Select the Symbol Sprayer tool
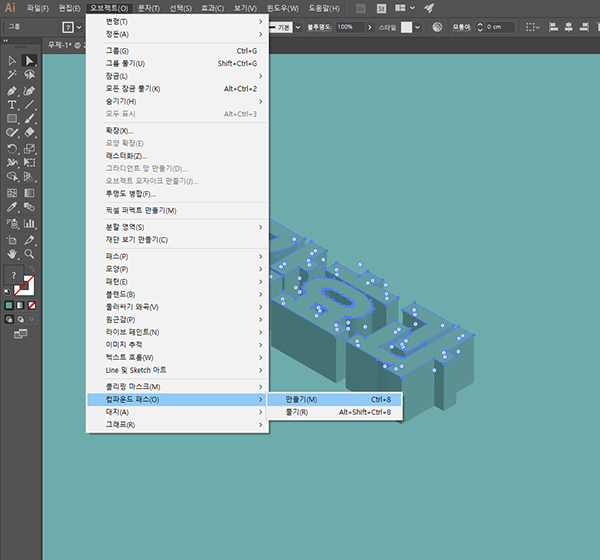Screen dimensions: 600x560 12,223
